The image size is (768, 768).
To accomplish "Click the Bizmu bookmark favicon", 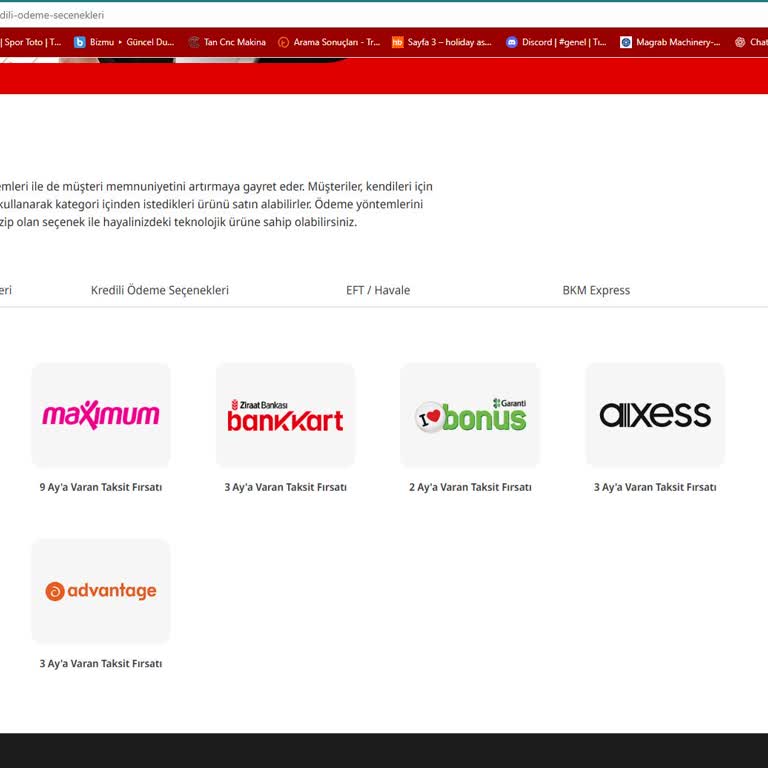I will pos(79,42).
